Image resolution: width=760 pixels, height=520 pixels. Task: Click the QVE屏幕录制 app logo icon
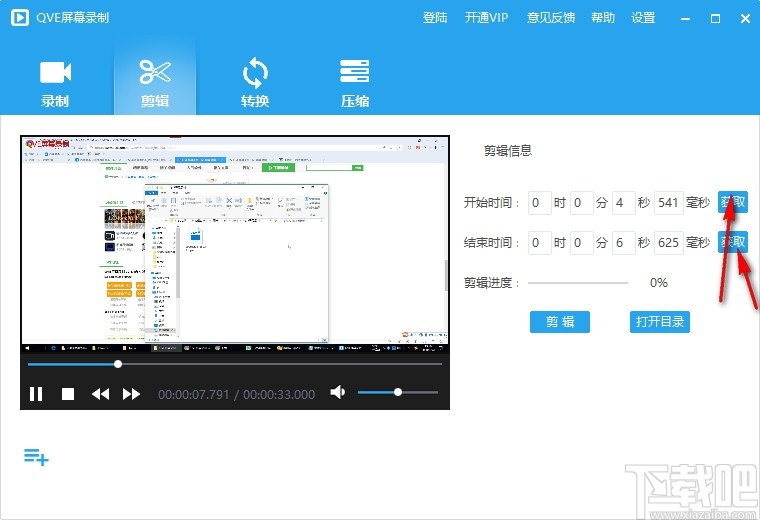pos(20,18)
